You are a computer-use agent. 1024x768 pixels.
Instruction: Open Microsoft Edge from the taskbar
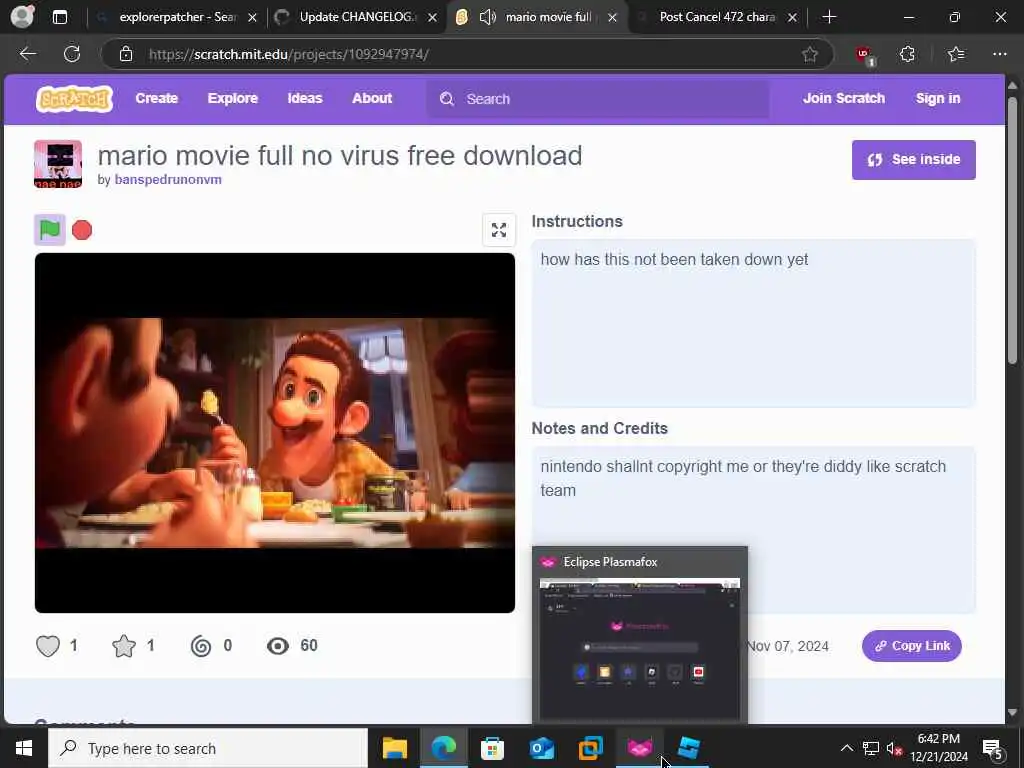[443, 748]
